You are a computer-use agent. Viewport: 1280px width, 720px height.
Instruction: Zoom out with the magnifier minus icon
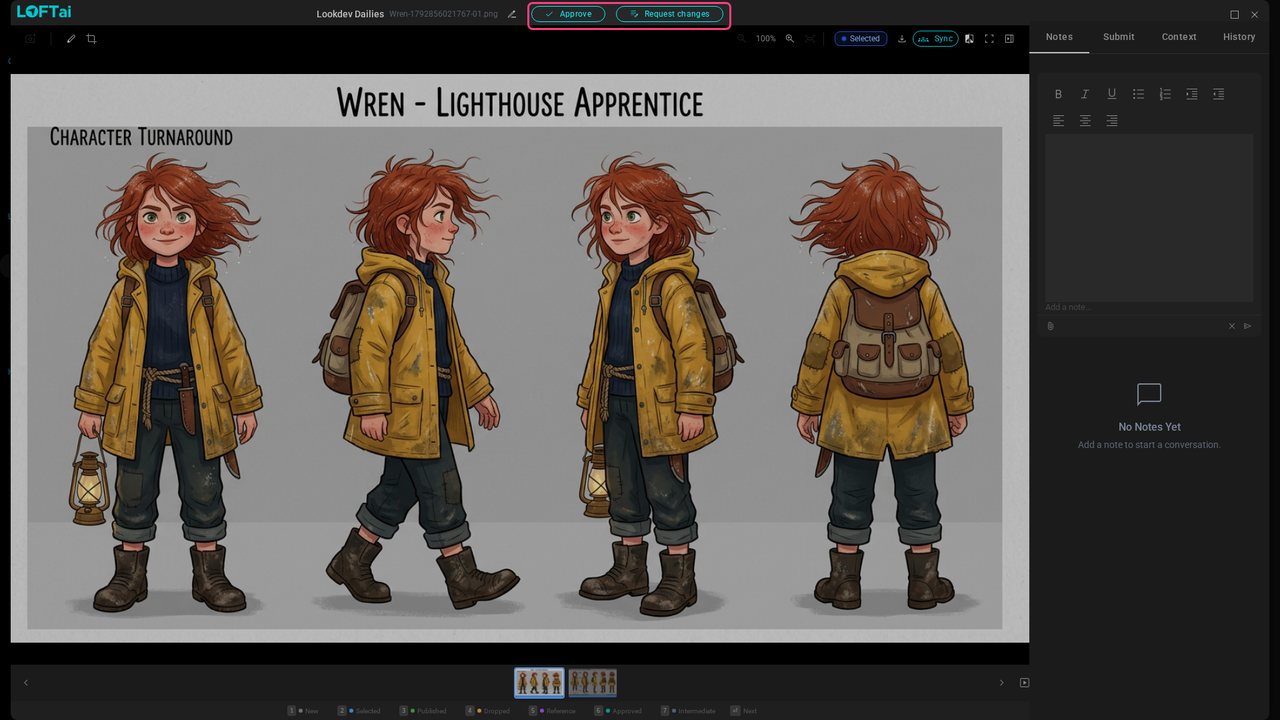pos(741,39)
